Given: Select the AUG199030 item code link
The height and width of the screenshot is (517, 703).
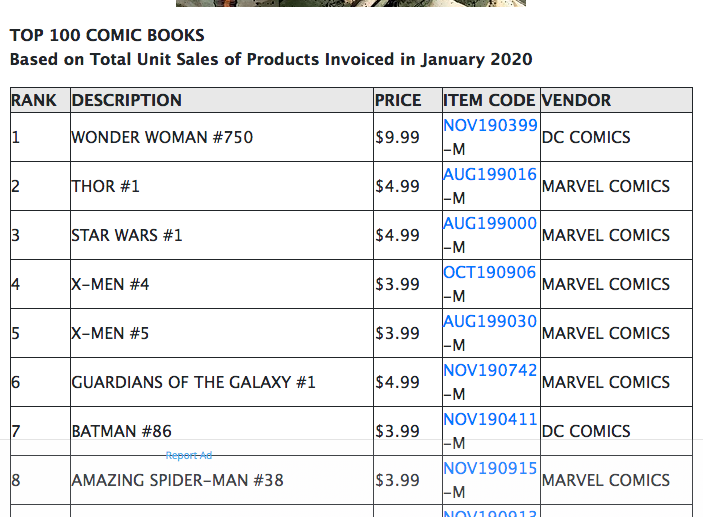Looking at the screenshot, I should click(490, 322).
